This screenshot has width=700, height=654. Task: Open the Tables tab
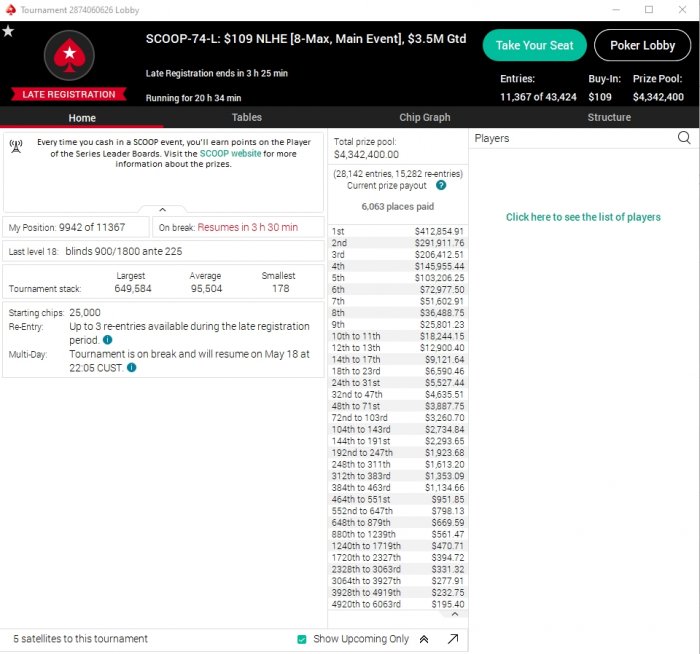click(x=246, y=117)
